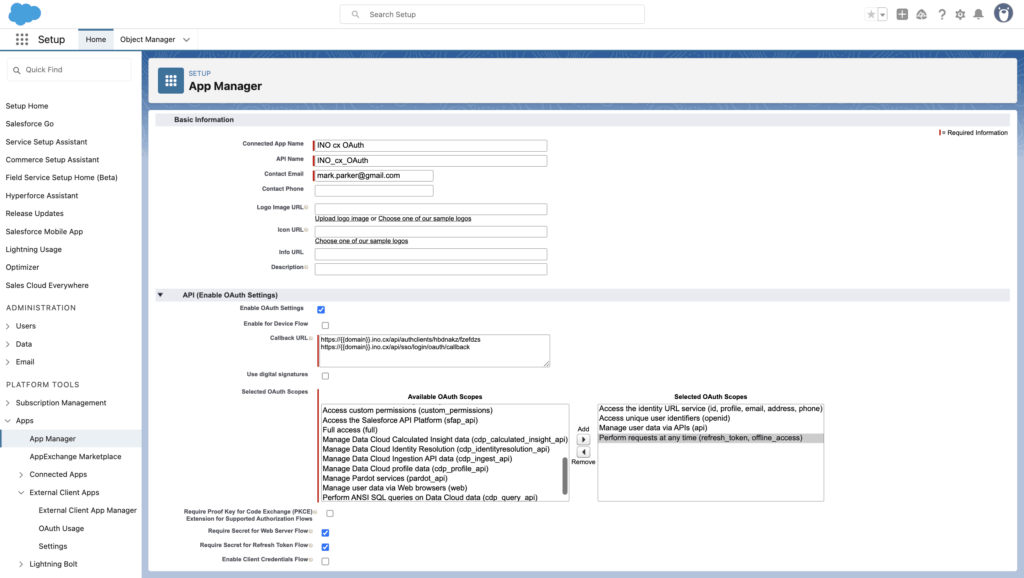This screenshot has height=578, width=1024.
Task: Switch to the Object Manager tab
Action: coord(147,39)
